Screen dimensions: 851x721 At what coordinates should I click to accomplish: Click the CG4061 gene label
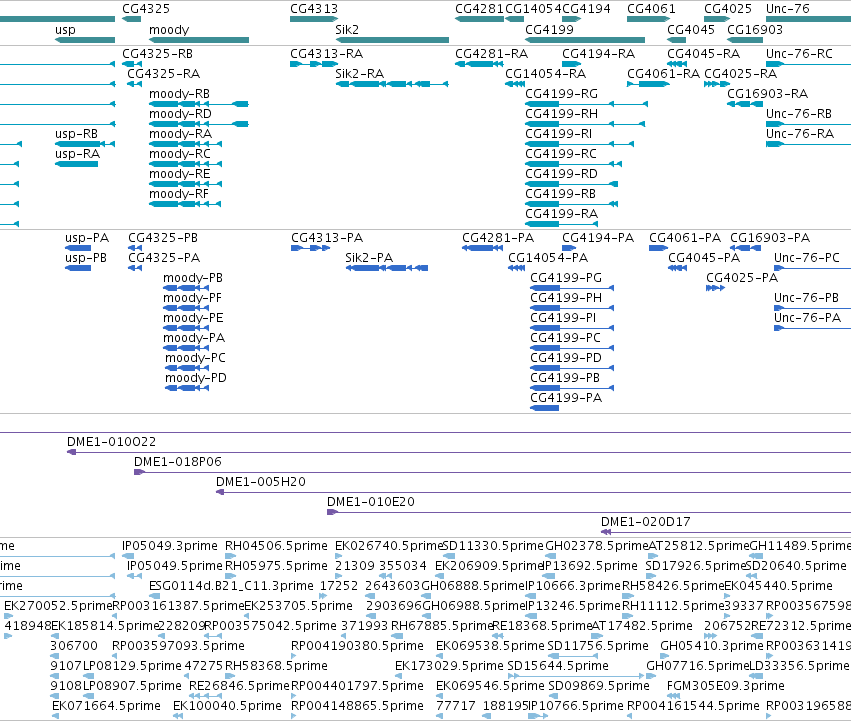pos(651,9)
